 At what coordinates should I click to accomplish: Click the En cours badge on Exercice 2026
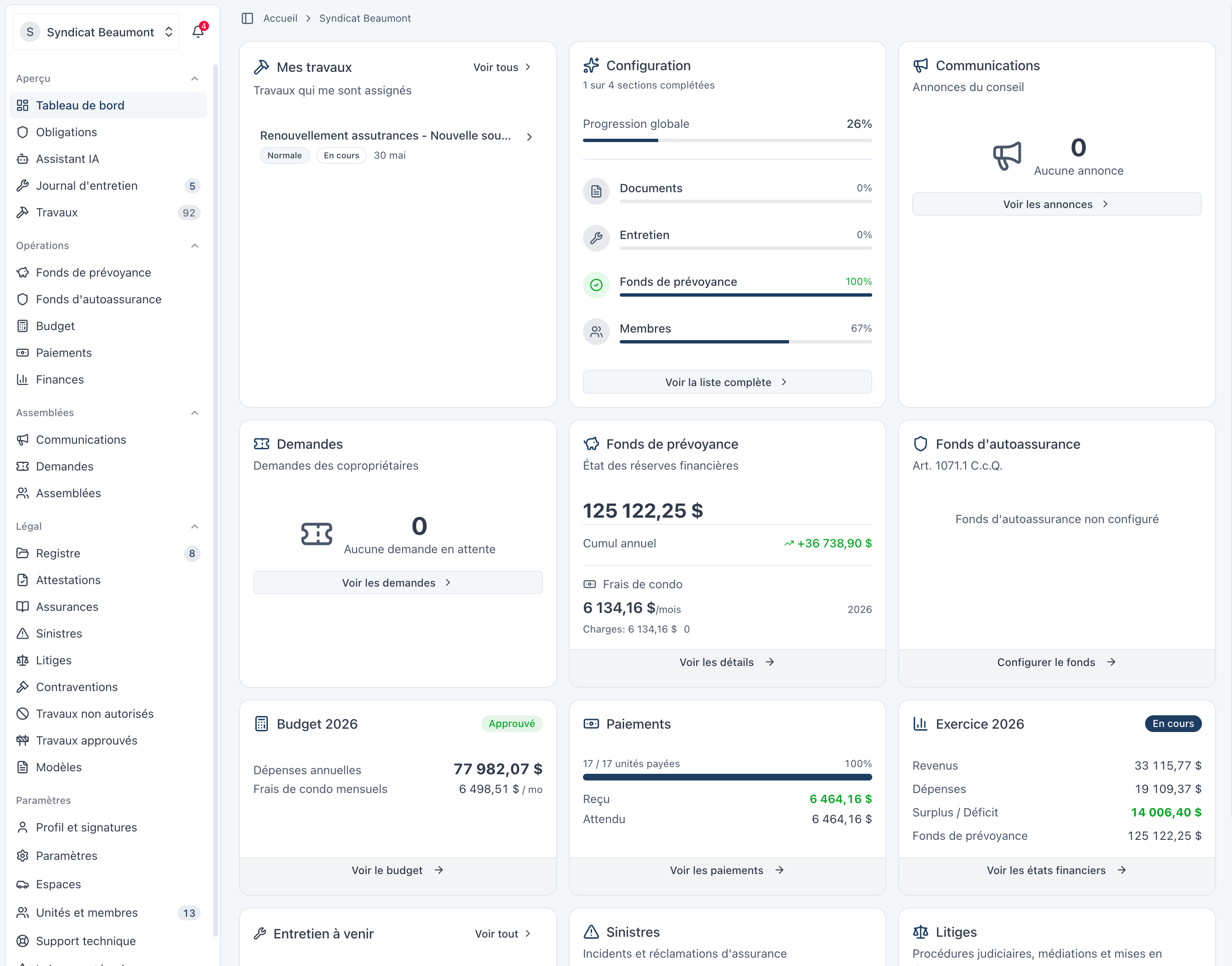1173,724
